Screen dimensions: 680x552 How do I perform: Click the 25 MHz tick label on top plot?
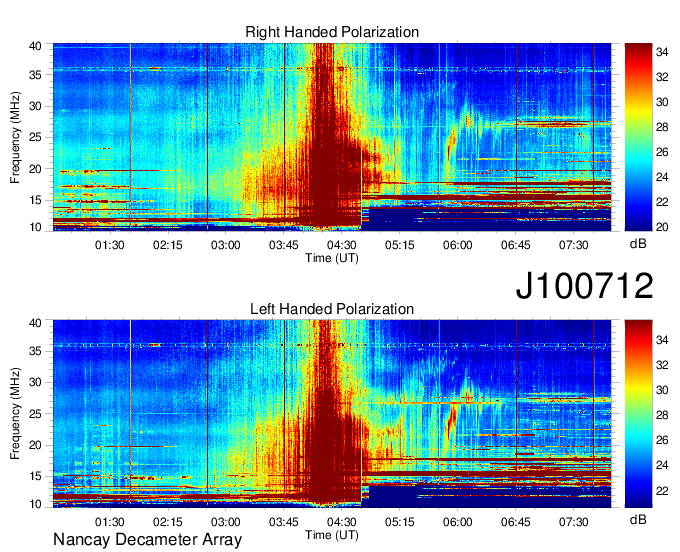pos(35,137)
